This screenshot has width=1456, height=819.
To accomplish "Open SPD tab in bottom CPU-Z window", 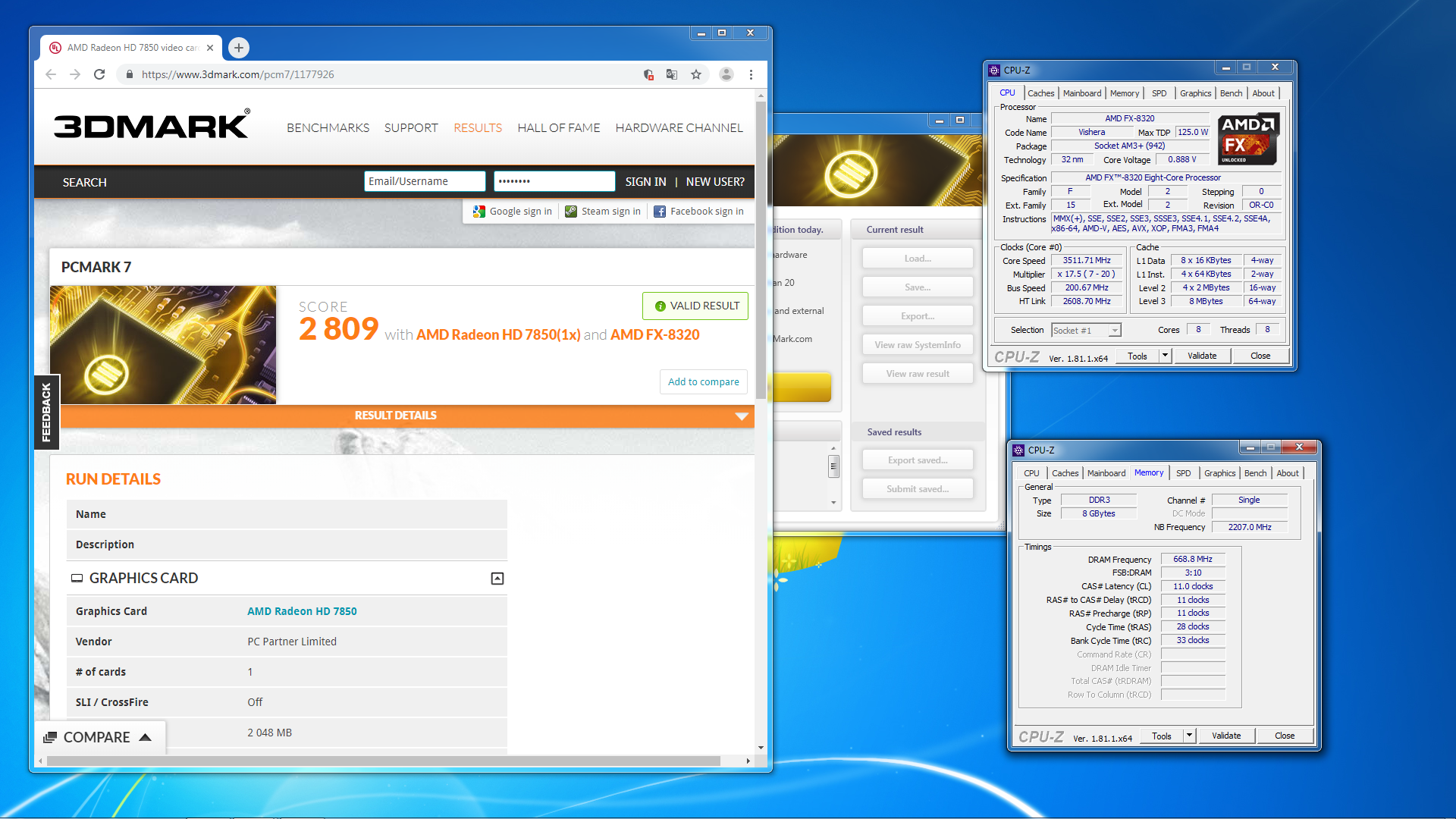I will coord(1184,473).
